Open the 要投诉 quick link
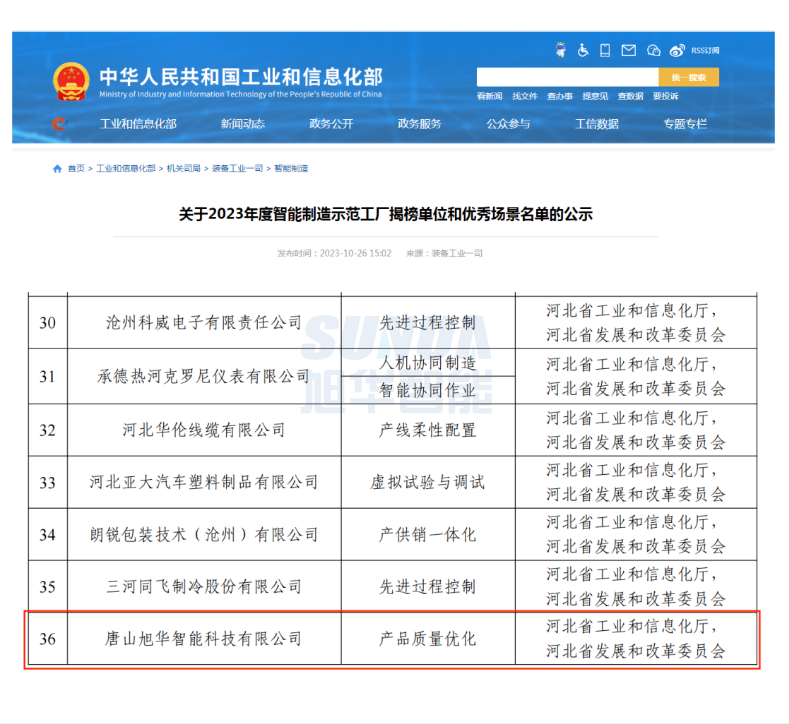This screenshot has width=789, height=724. [x=665, y=96]
